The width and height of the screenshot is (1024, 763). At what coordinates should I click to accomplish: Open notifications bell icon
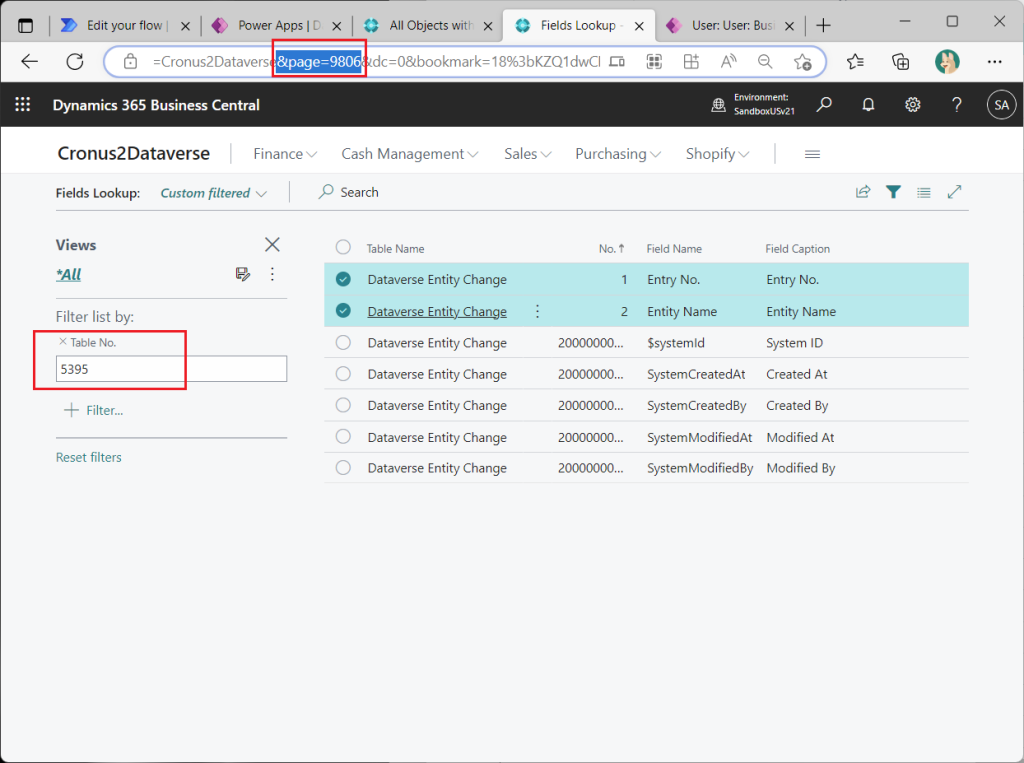pyautogui.click(x=868, y=105)
